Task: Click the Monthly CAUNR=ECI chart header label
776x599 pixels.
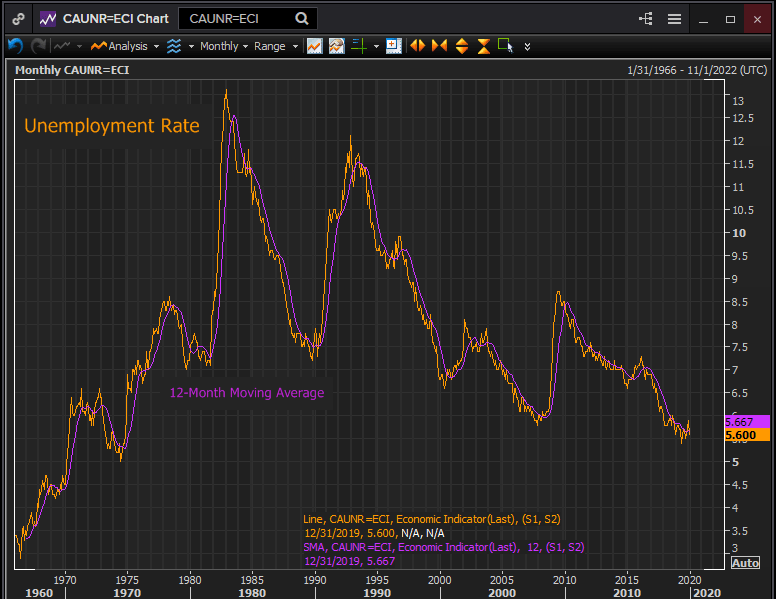Action: coord(72,70)
